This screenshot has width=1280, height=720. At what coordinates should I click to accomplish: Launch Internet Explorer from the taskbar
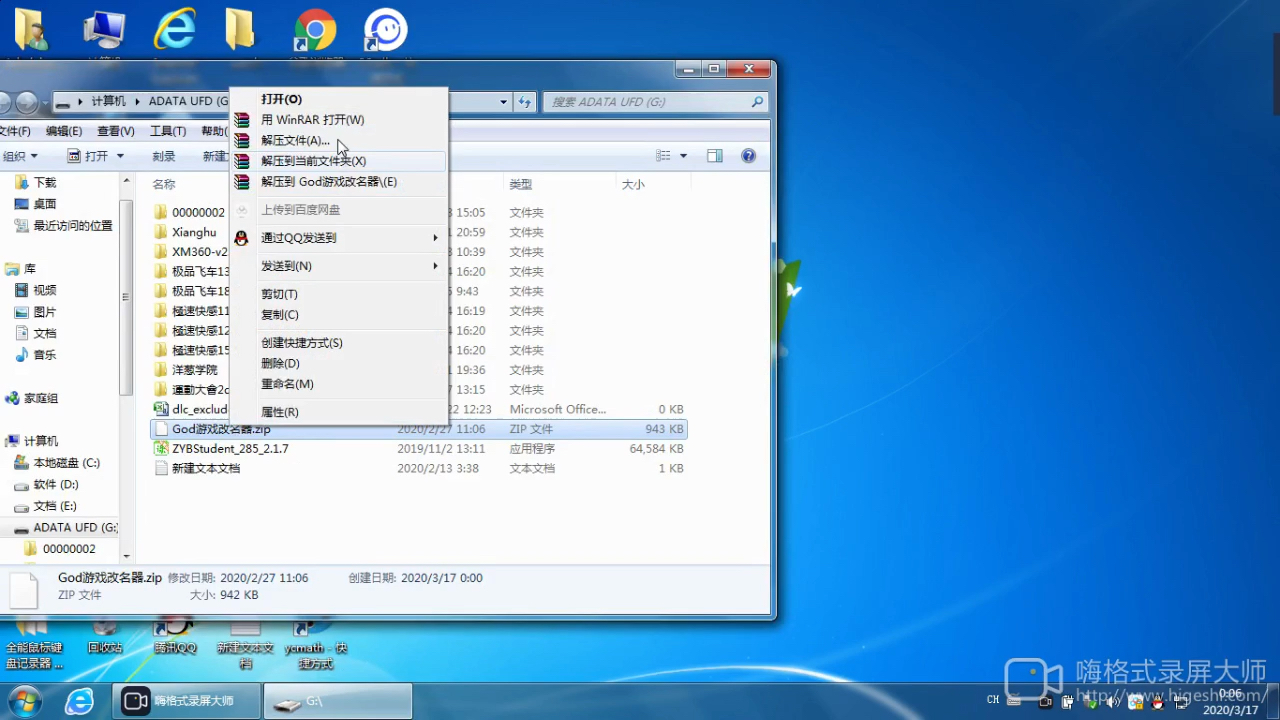[79, 700]
